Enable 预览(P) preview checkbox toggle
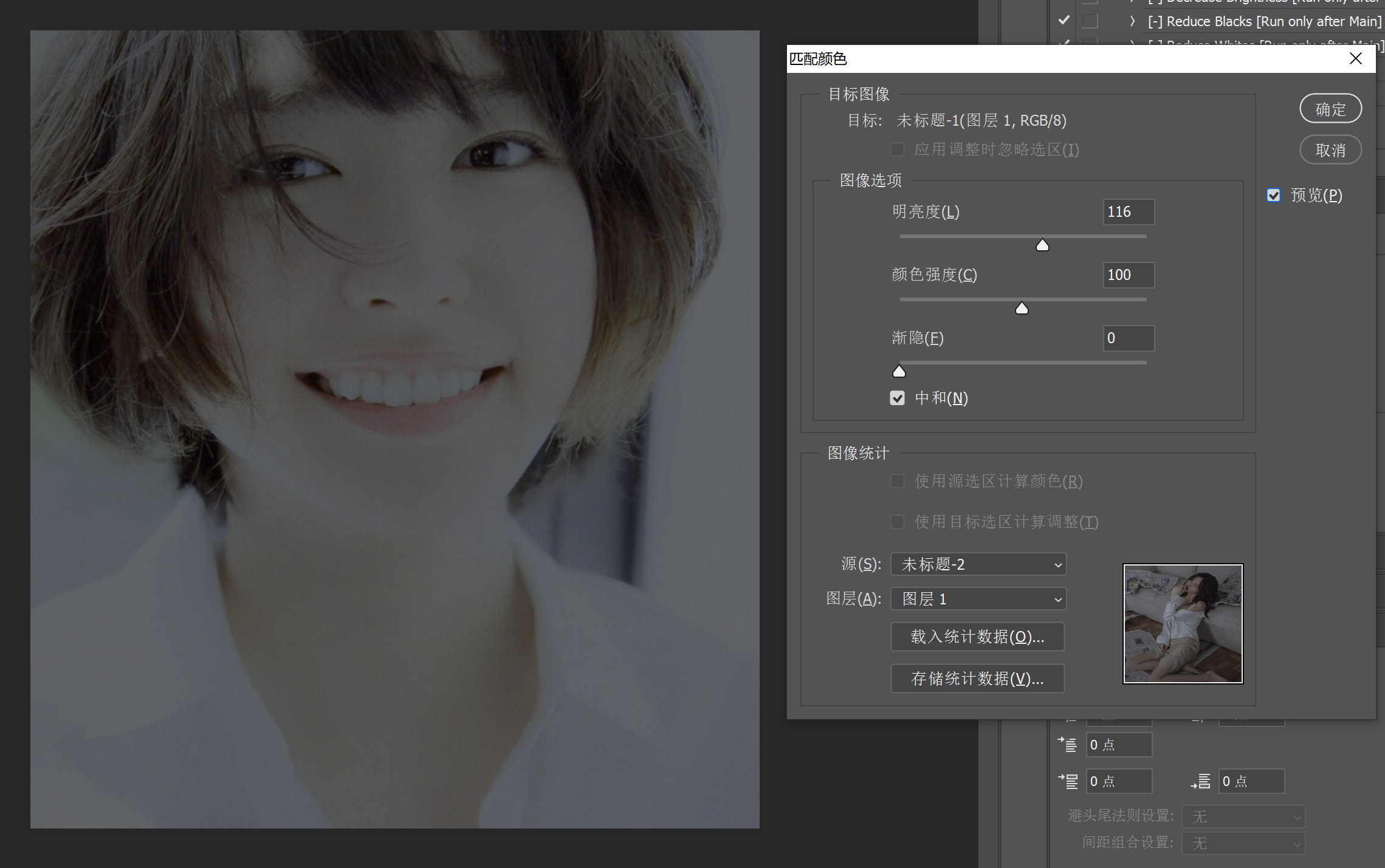This screenshot has height=868, width=1385. (1274, 195)
